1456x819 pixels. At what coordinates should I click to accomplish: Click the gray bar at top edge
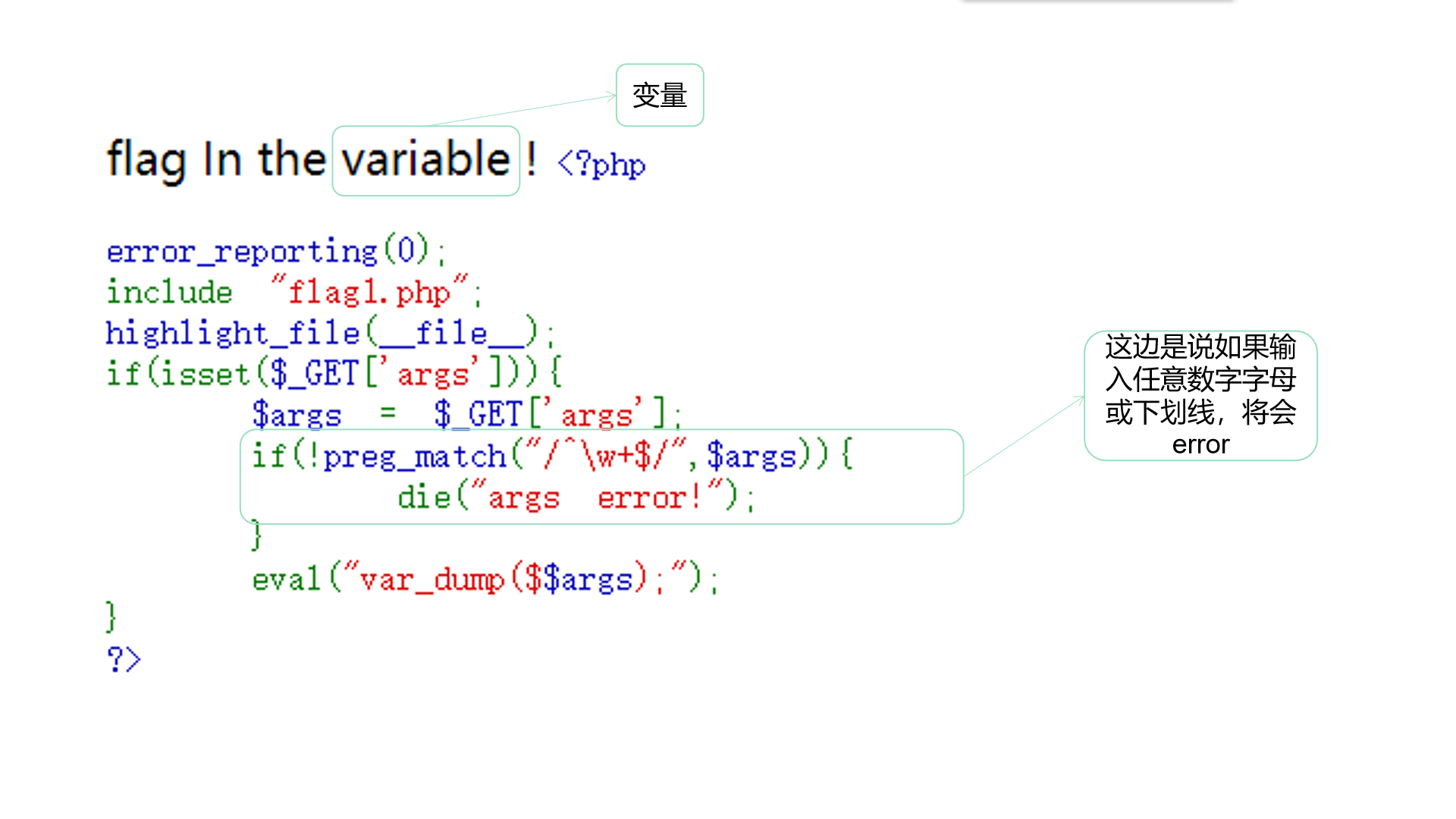point(1097,2)
